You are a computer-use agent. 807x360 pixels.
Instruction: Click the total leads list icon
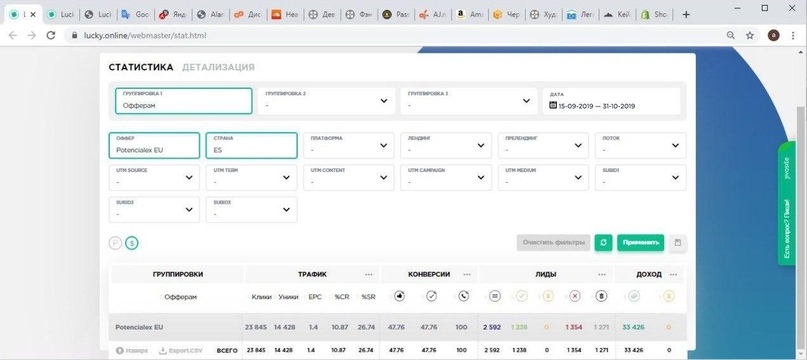tap(495, 296)
